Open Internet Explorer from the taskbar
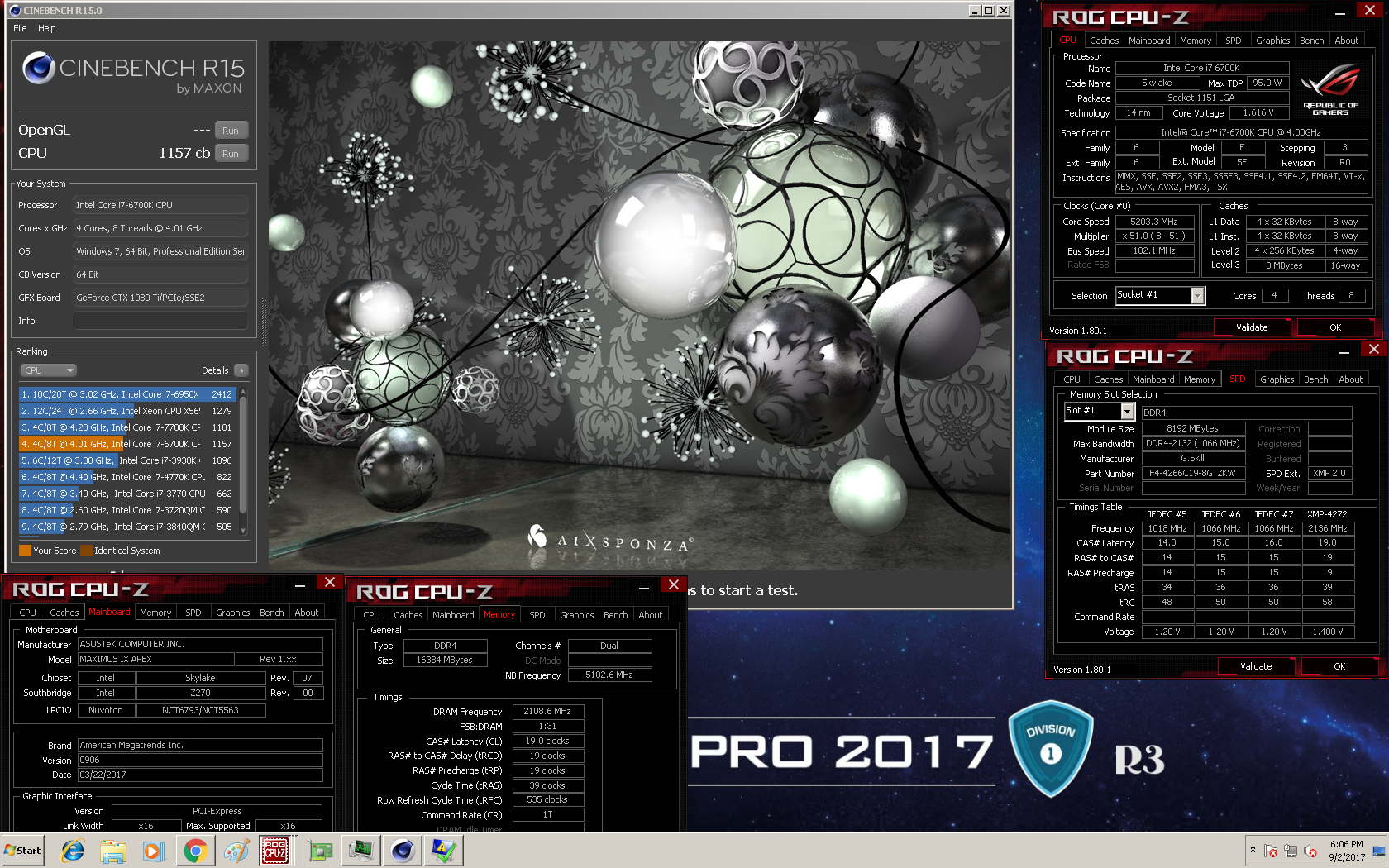Image resolution: width=1389 pixels, height=868 pixels. pyautogui.click(x=73, y=851)
